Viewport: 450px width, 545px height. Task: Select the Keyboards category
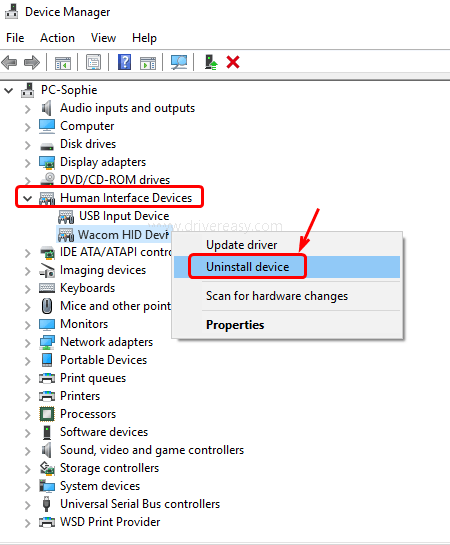tap(88, 288)
